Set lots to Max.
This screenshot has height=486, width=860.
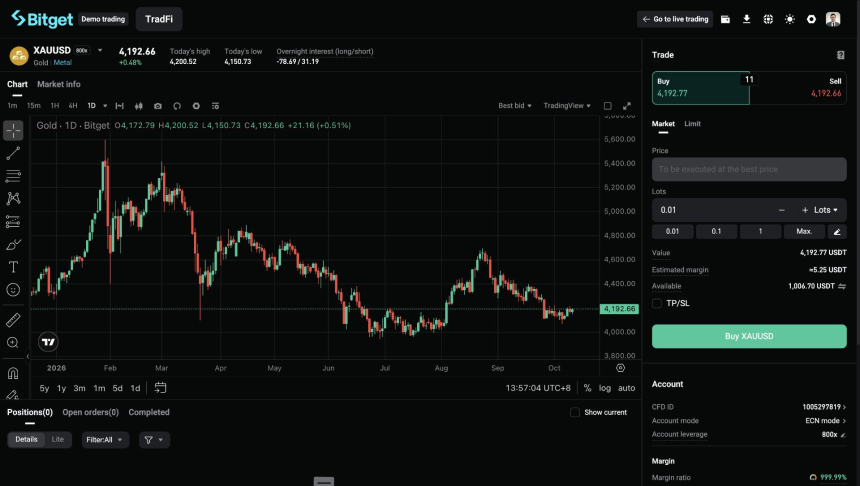coord(804,231)
